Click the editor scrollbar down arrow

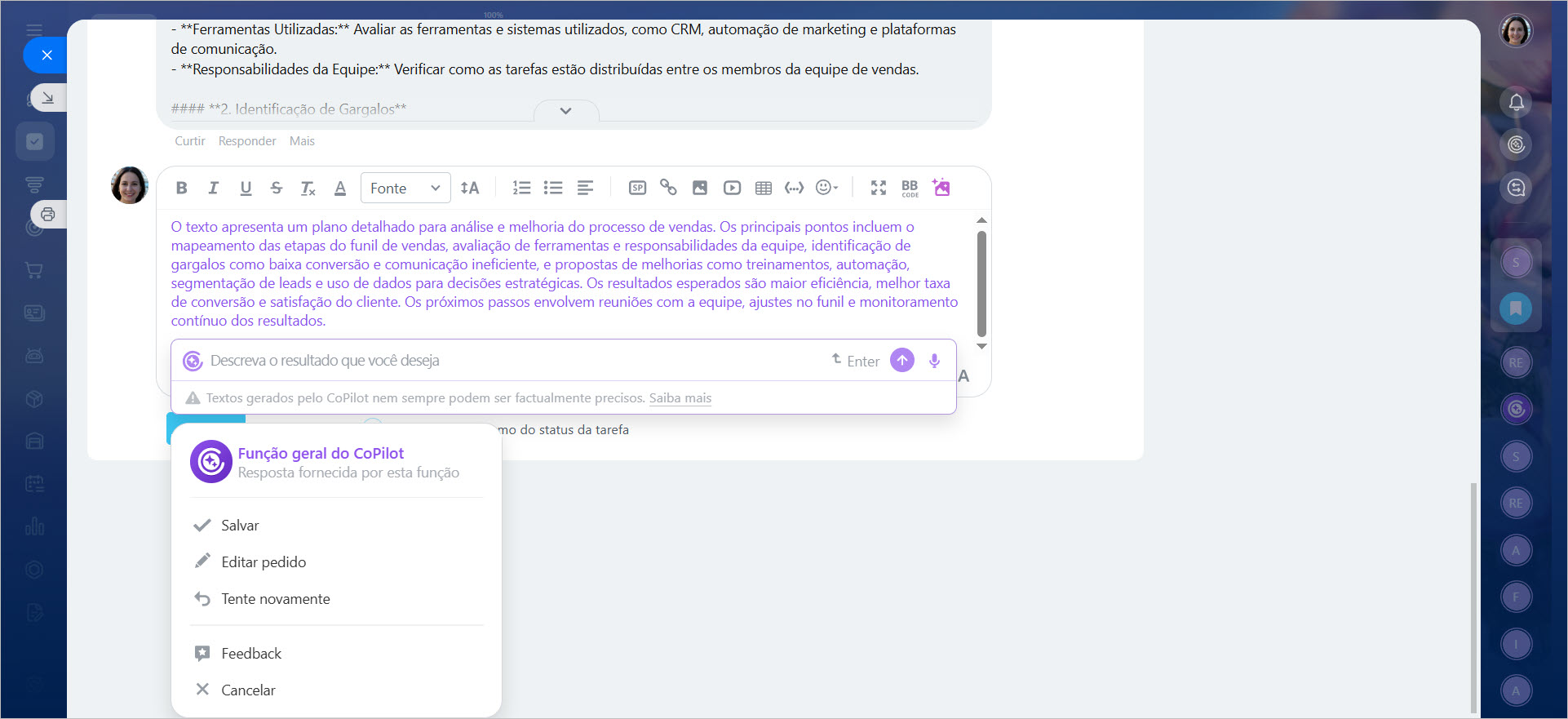pos(981,346)
